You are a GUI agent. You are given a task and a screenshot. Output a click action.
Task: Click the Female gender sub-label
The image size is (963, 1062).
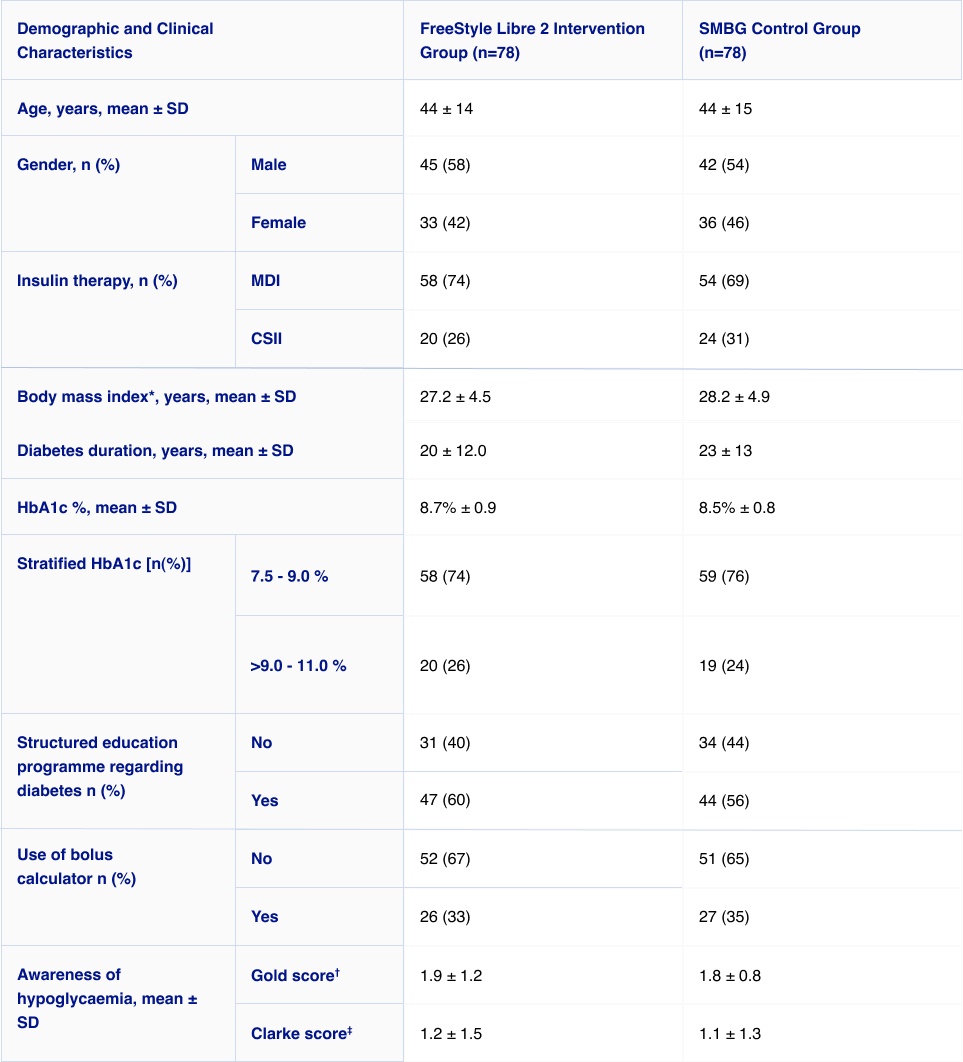[x=278, y=223]
